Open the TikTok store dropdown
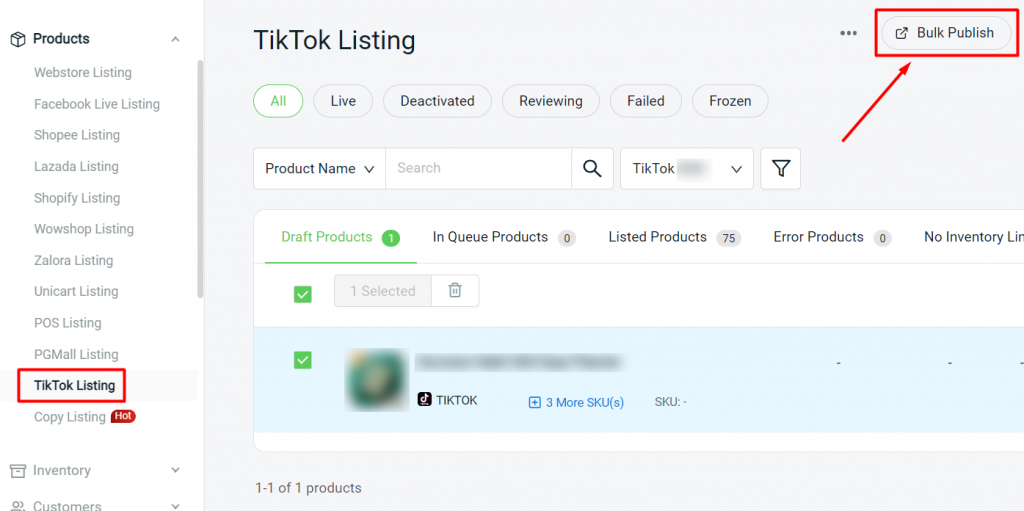The width and height of the screenshot is (1024, 511). tap(686, 169)
